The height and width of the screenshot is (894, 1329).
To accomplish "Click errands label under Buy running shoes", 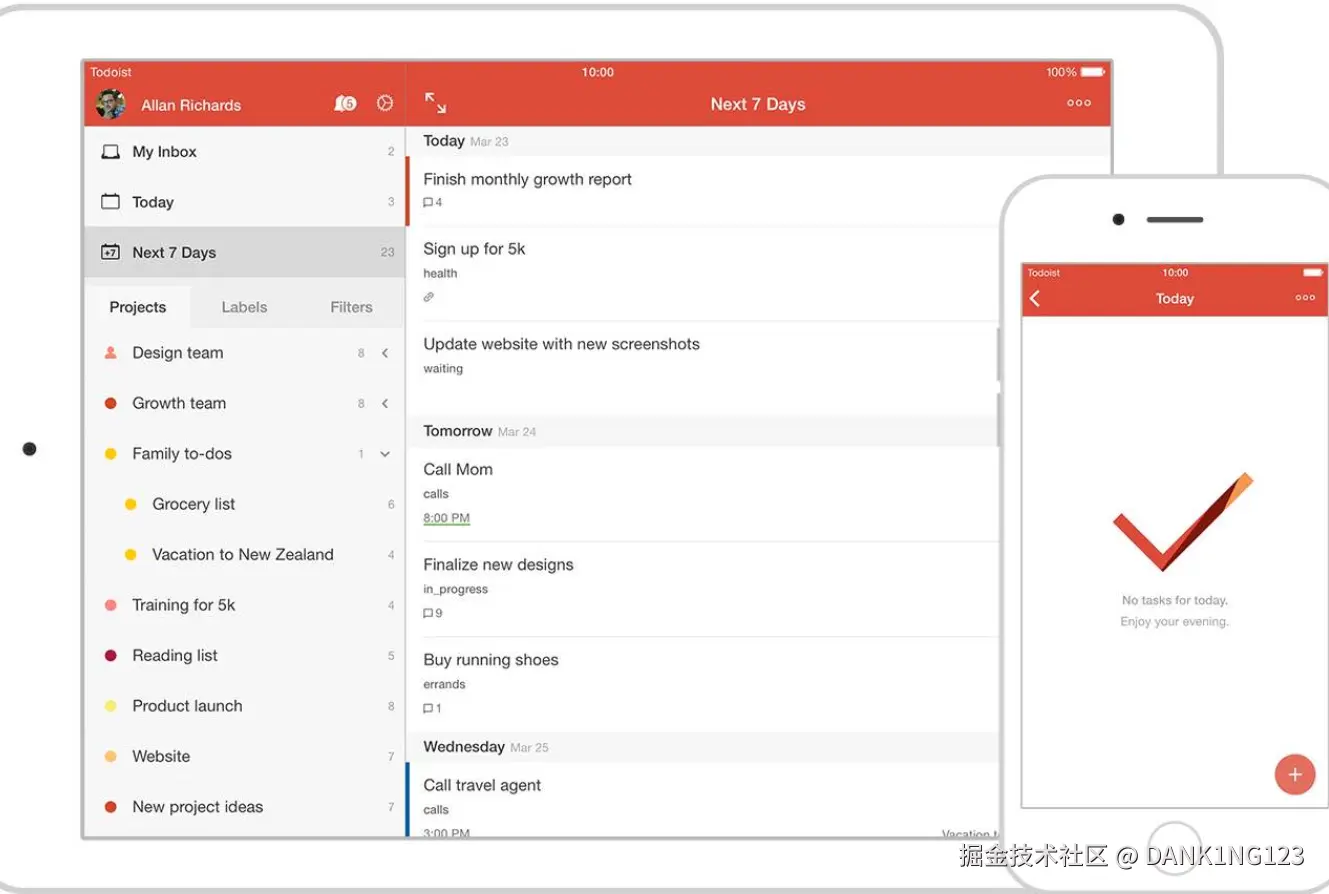I will 444,685.
